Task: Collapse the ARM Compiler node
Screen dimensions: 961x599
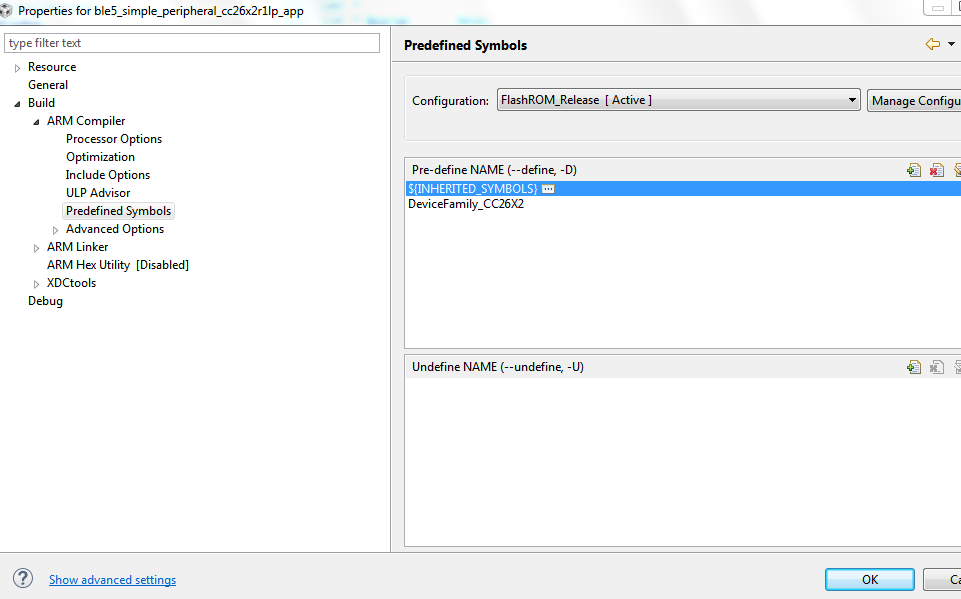Action: pos(37,122)
